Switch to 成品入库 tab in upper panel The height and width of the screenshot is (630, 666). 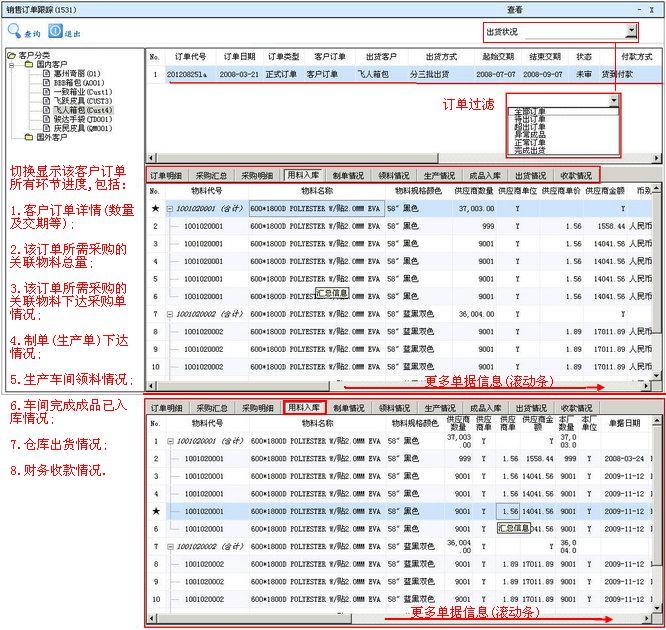(x=485, y=175)
